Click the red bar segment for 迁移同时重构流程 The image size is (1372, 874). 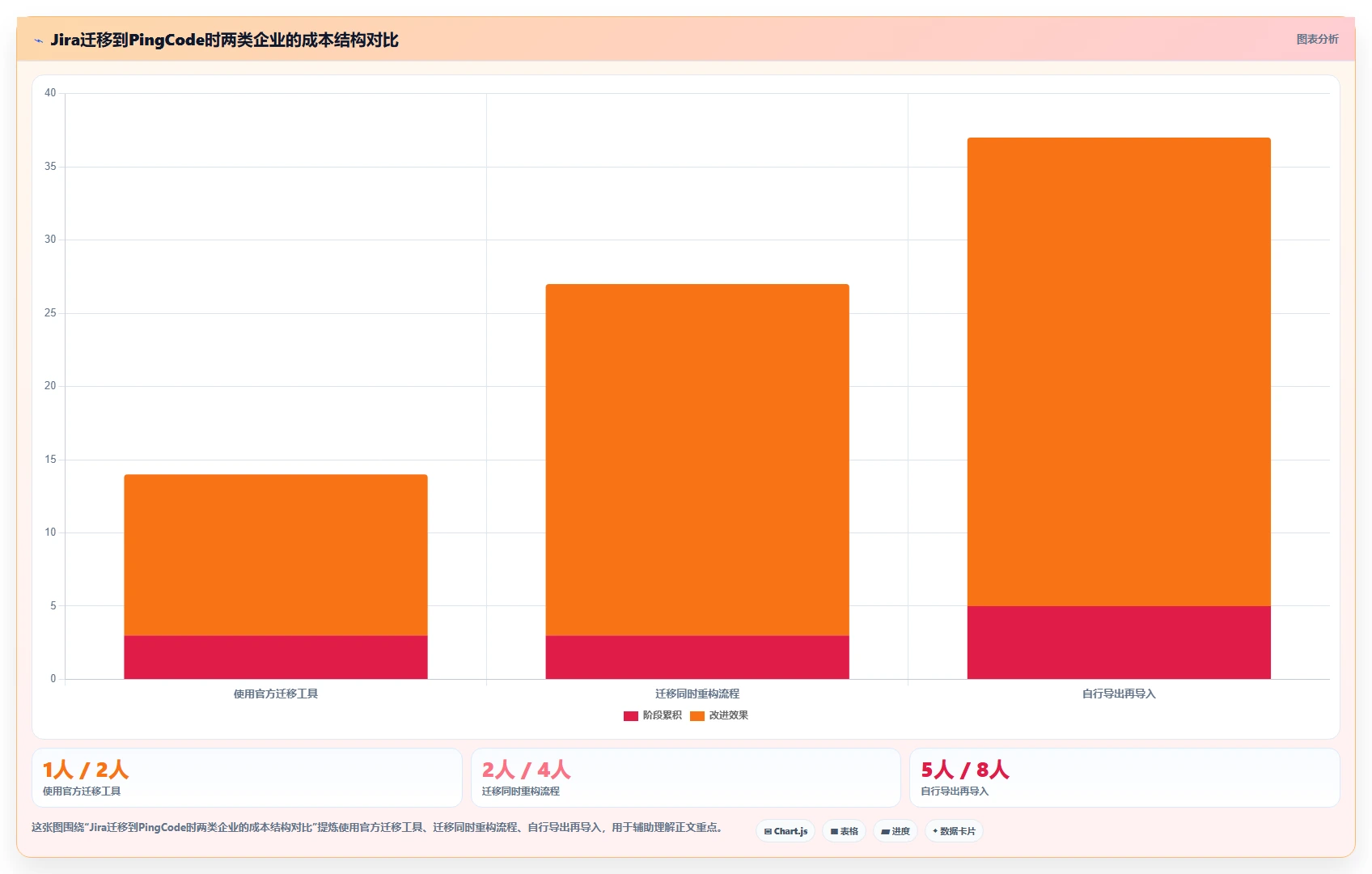(x=697, y=657)
